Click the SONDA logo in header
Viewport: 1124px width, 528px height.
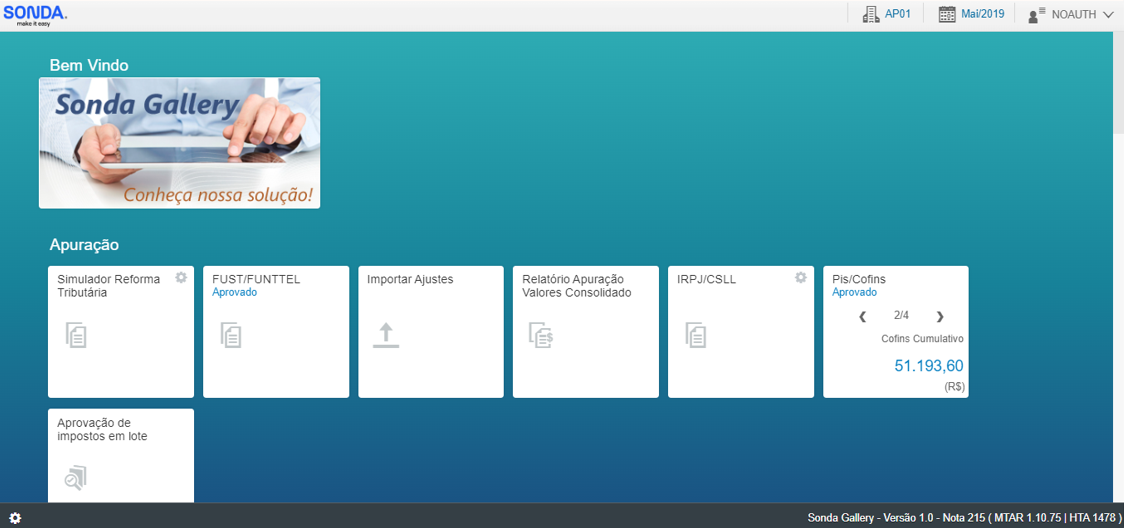click(35, 14)
